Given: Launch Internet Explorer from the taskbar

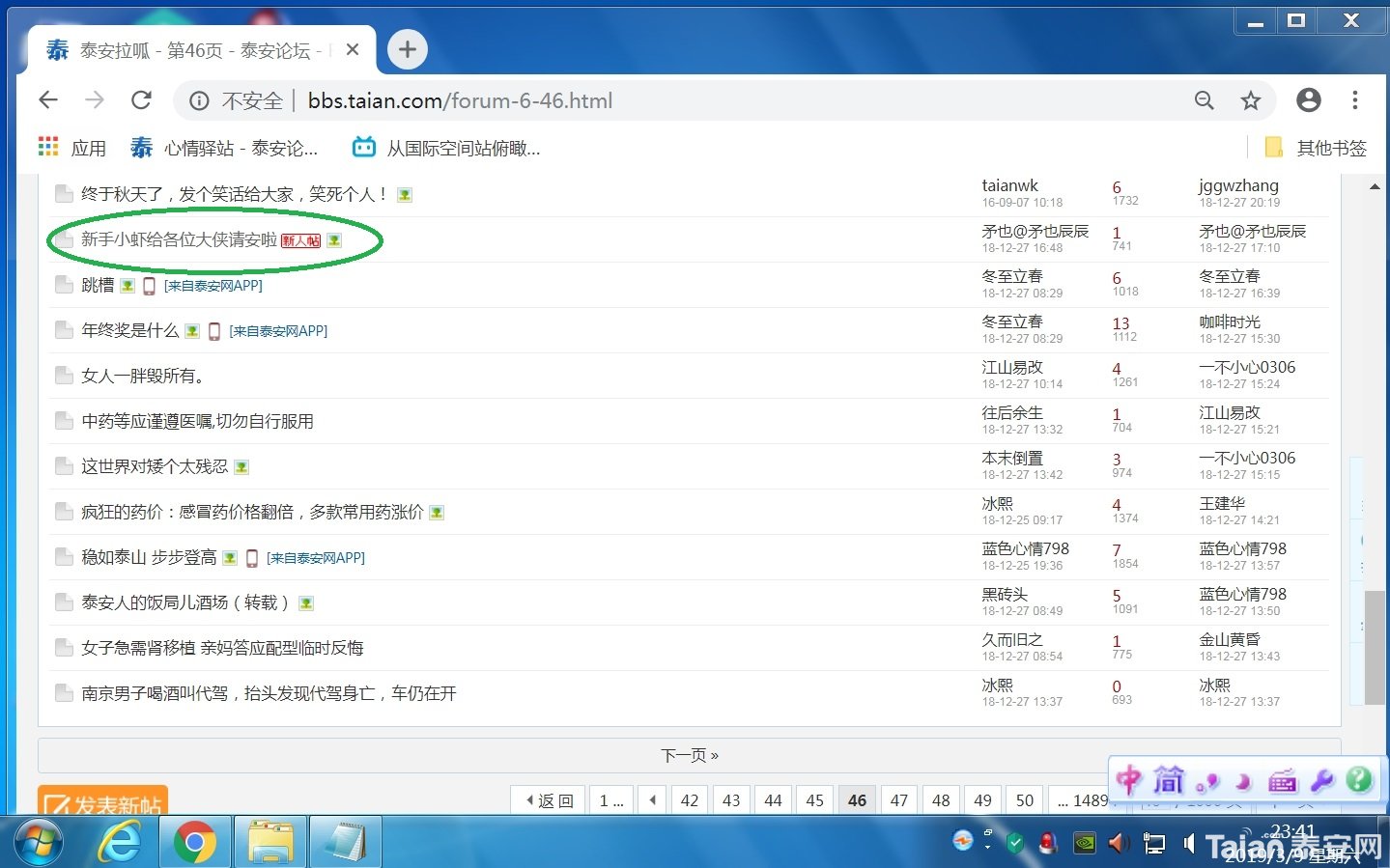Looking at the screenshot, I should click(x=120, y=843).
